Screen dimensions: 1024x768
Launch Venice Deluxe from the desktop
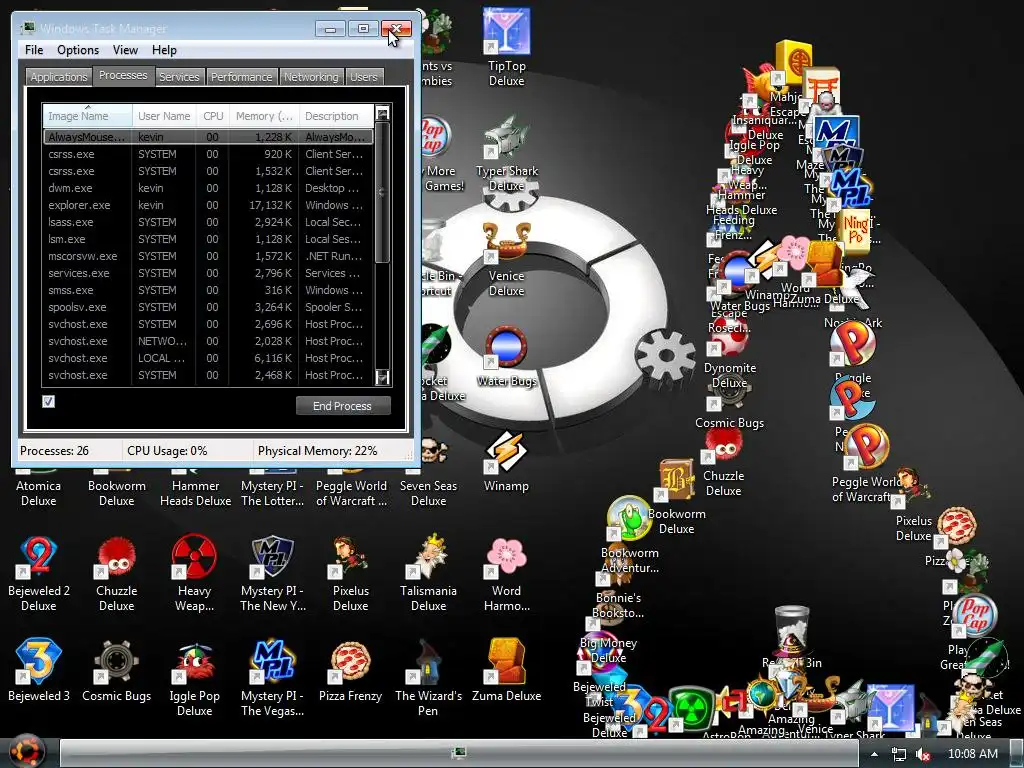pos(506,260)
